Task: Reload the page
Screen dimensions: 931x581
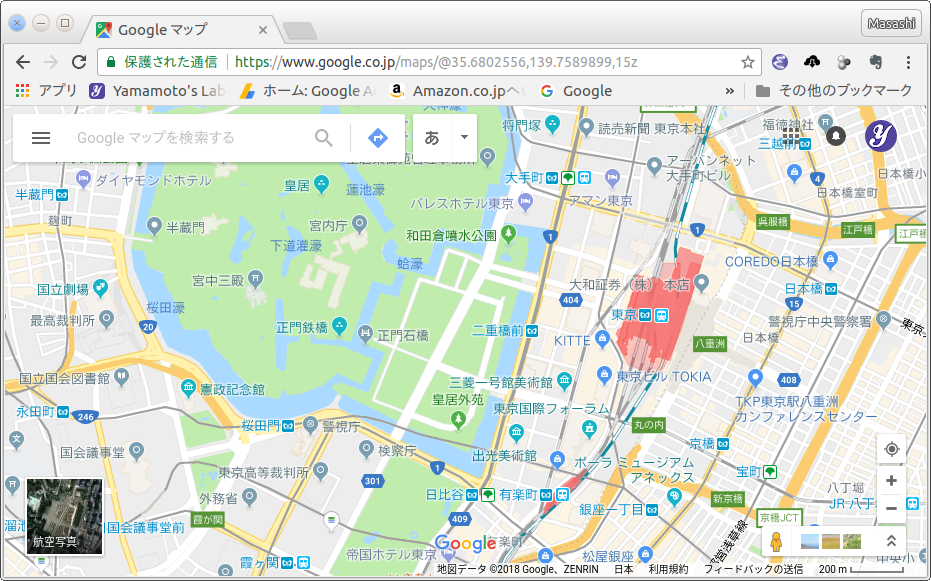Action: [x=78, y=62]
